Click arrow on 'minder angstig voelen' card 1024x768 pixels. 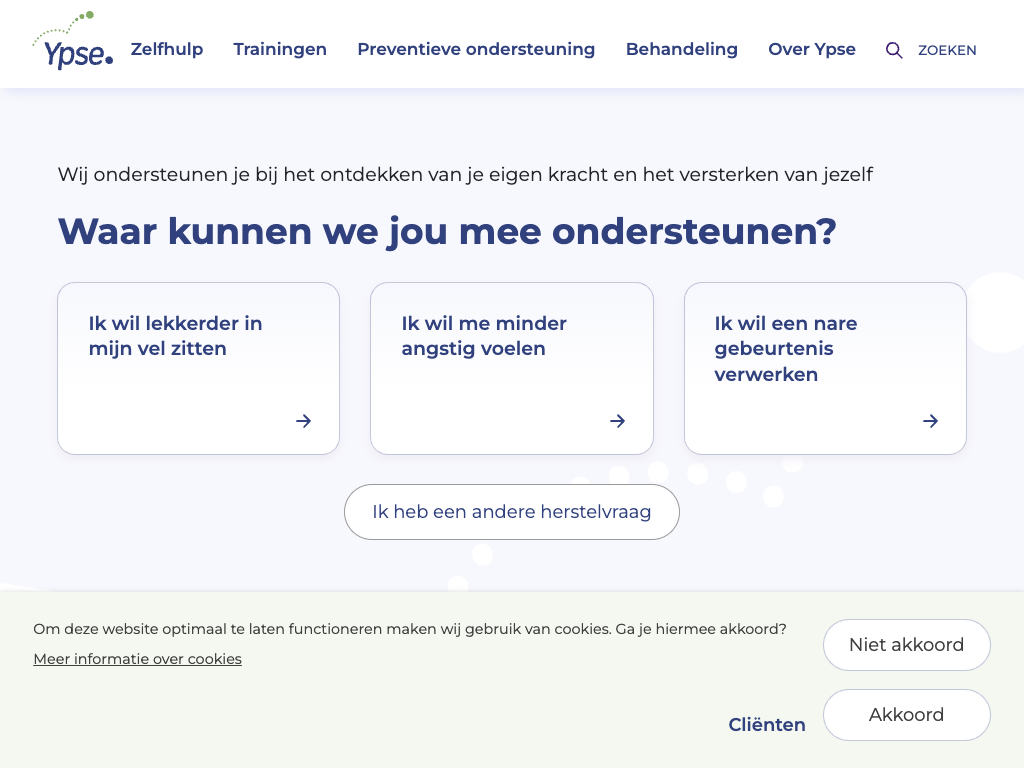point(617,421)
